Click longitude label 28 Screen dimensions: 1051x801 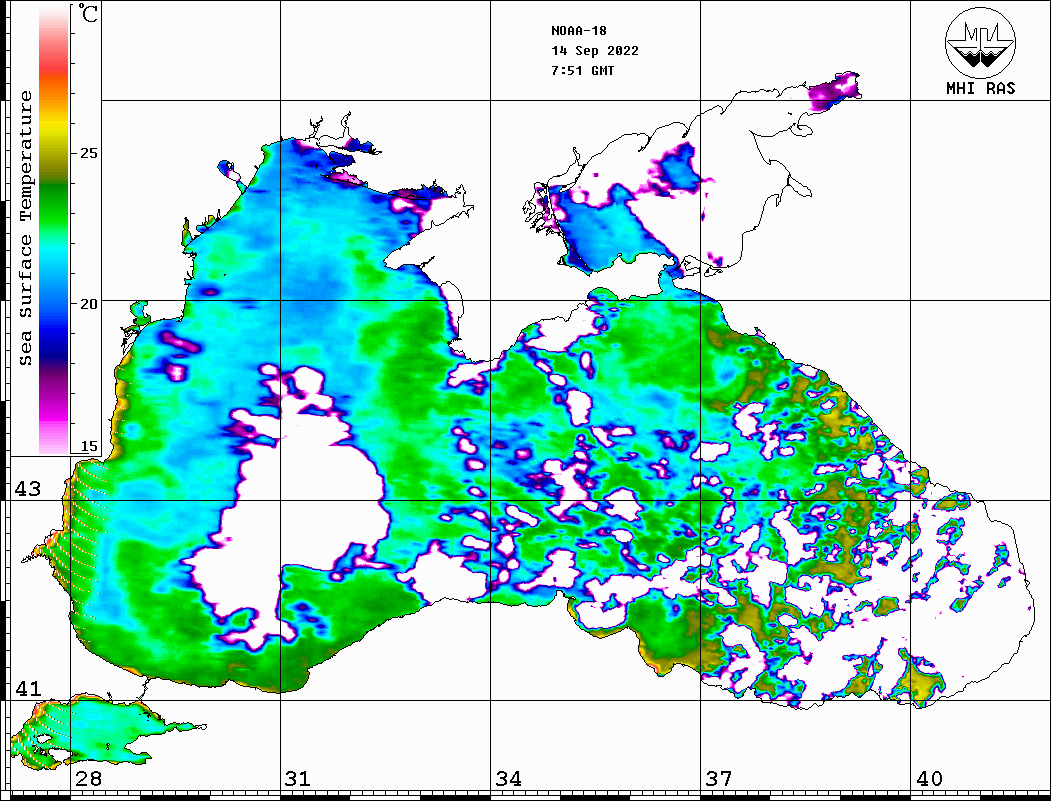click(88, 778)
